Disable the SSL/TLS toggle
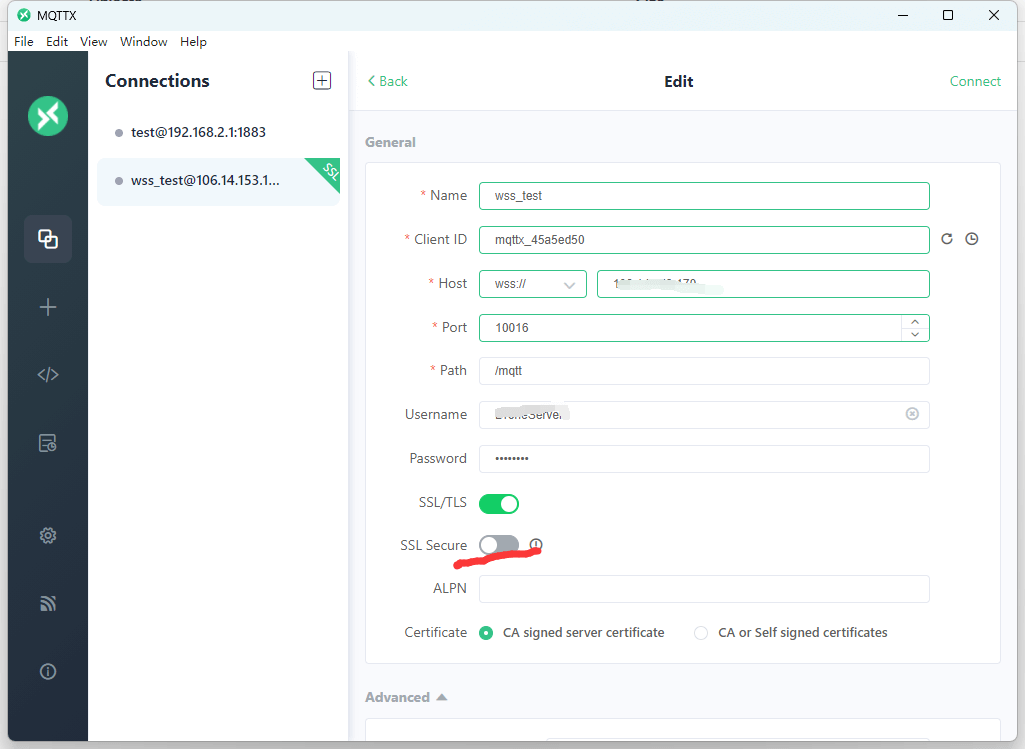This screenshot has width=1025, height=749. click(x=499, y=503)
